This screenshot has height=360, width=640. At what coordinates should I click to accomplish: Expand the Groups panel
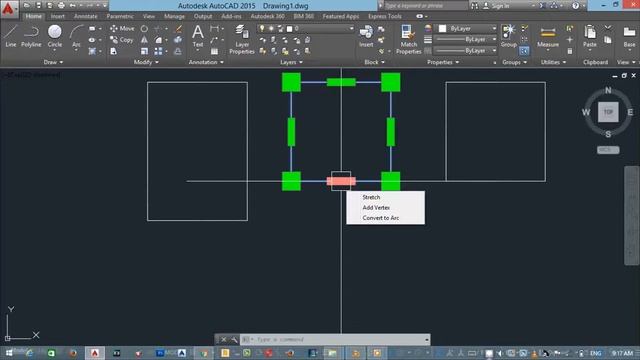click(x=514, y=62)
